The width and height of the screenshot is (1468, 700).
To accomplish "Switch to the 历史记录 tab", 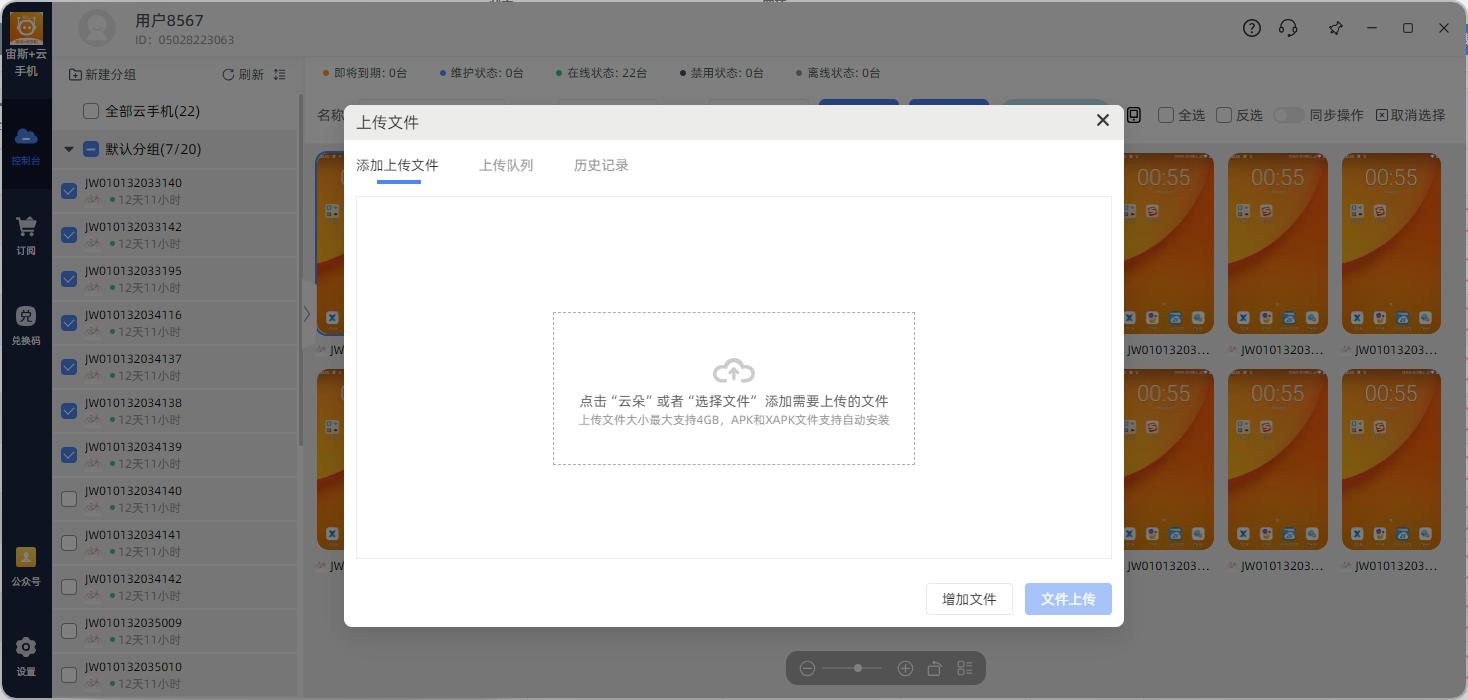I will [601, 165].
